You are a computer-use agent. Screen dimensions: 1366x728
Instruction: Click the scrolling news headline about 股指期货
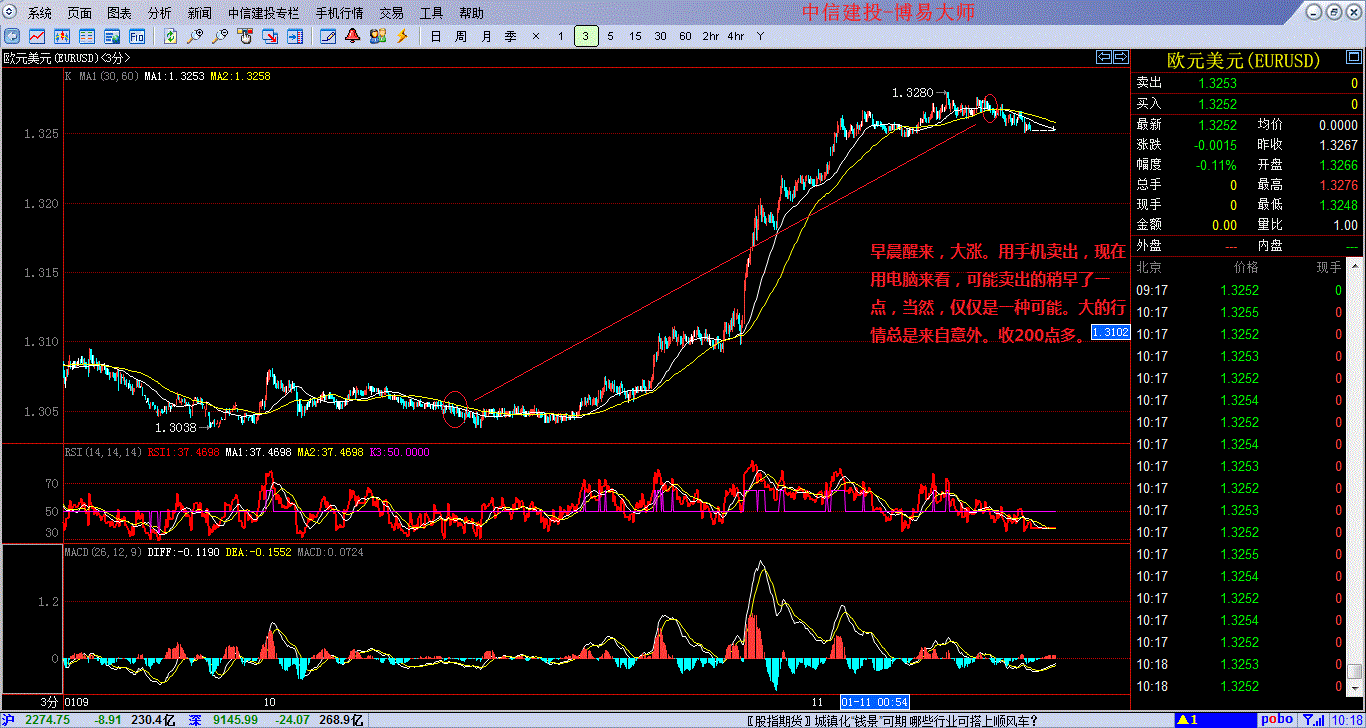(x=892, y=720)
